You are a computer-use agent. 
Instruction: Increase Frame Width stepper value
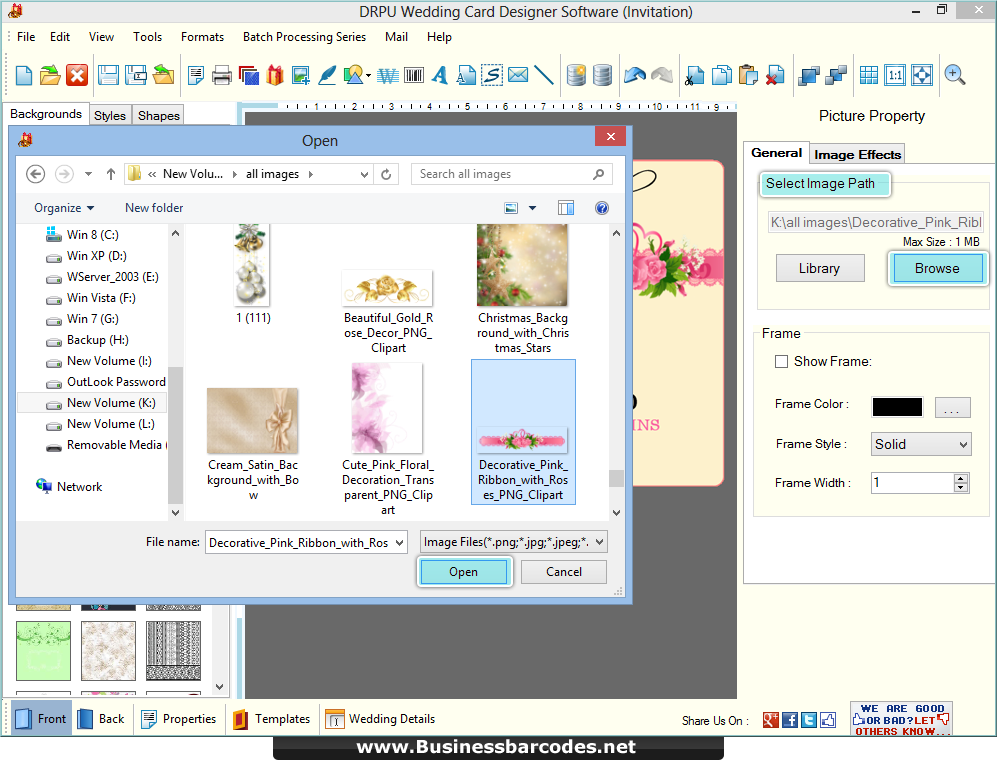(x=961, y=478)
